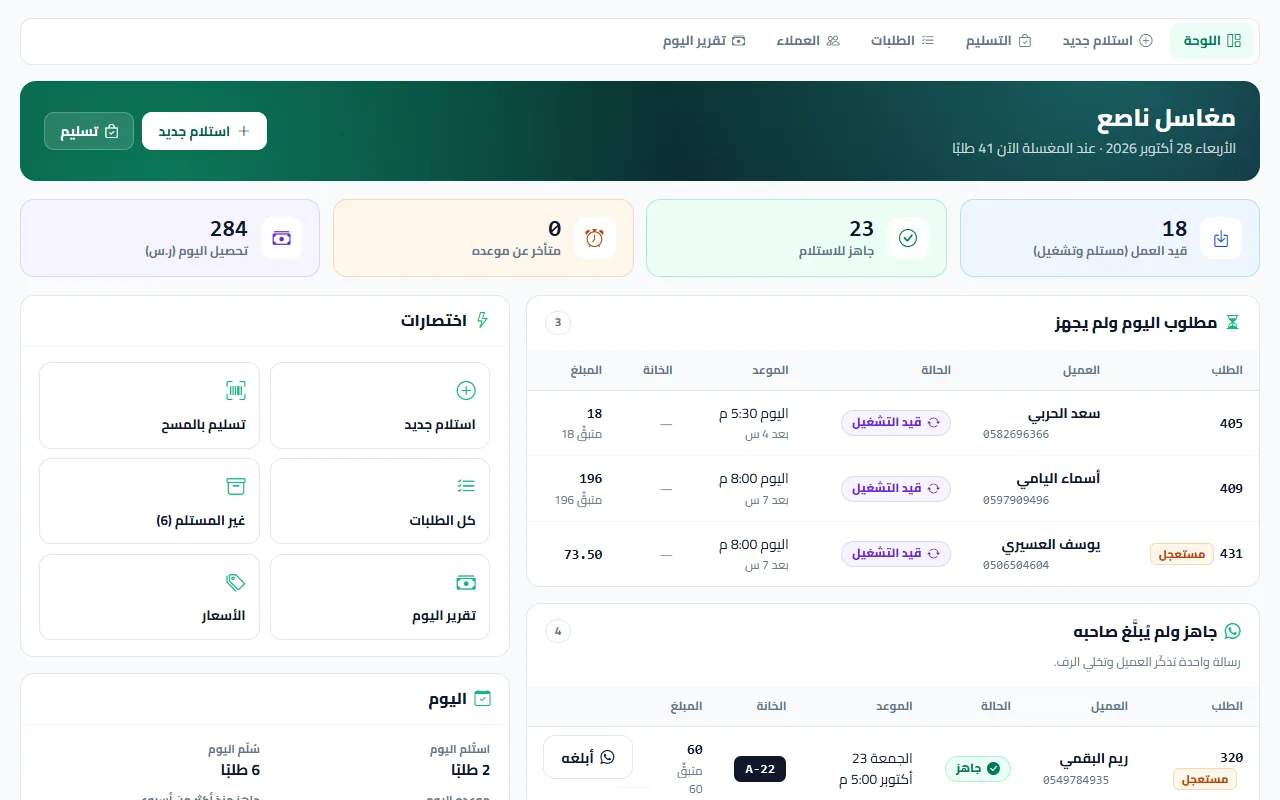Click the price tag icon
This screenshot has width=1280, height=800.
pos(235,582)
